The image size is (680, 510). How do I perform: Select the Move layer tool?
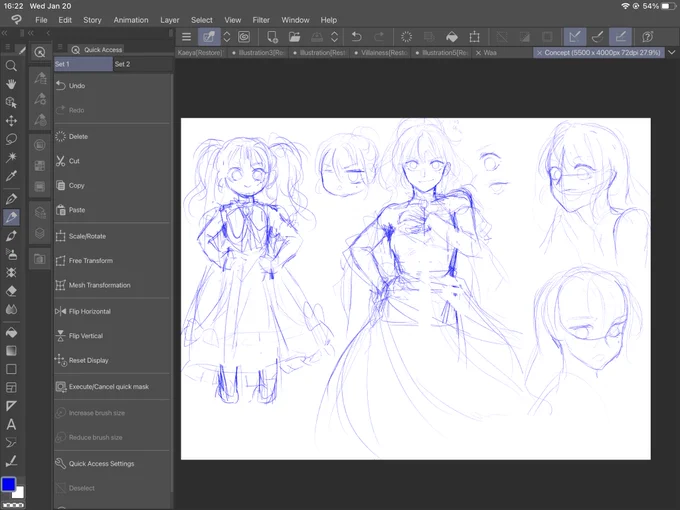click(11, 121)
